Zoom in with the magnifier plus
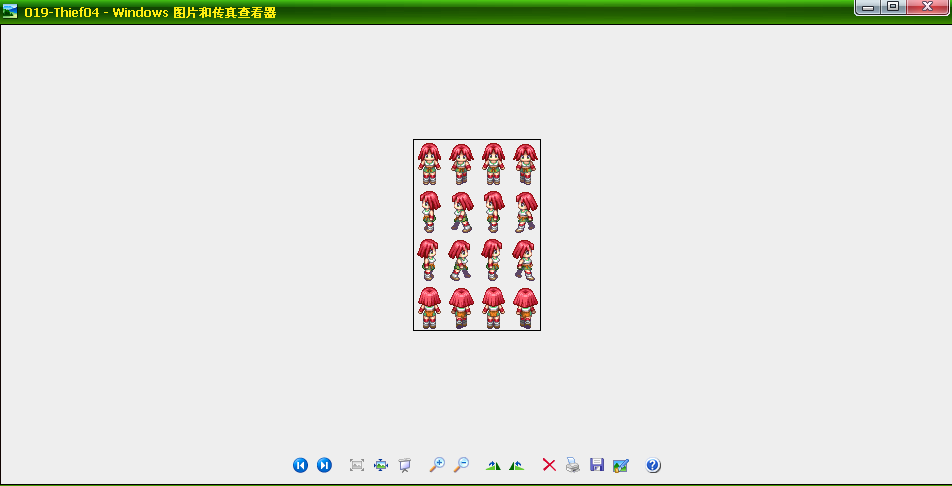952x486 pixels. click(437, 465)
